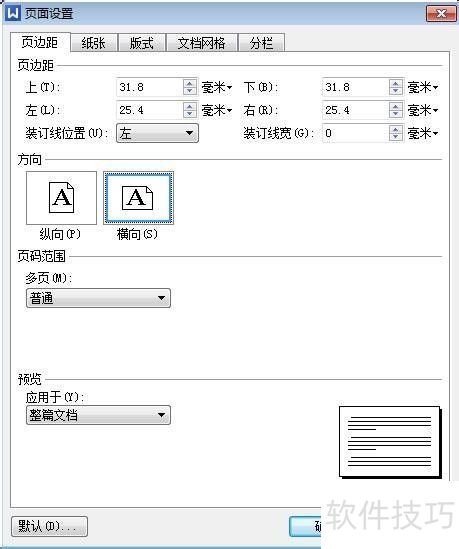Click into the 左(L) margin field
Image resolution: width=459 pixels, height=549 pixels.
(149, 110)
